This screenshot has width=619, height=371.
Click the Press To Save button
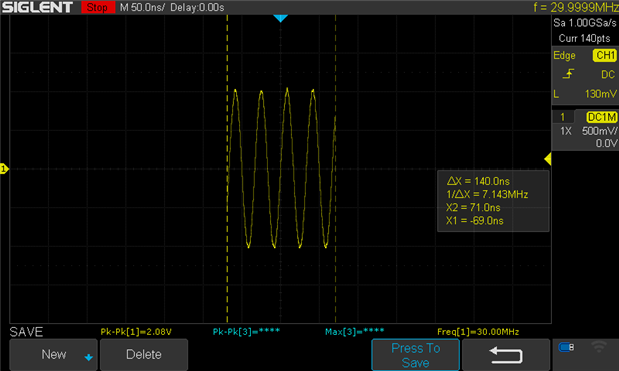click(x=415, y=355)
